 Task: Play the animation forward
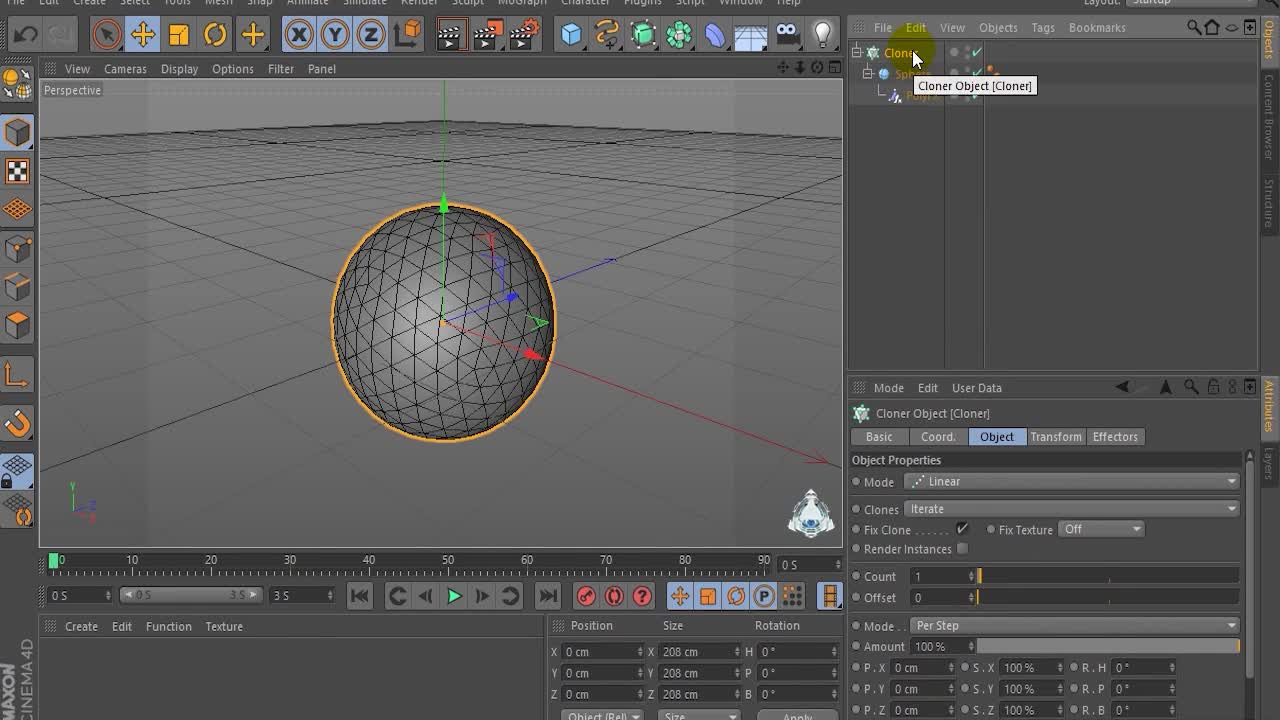[453, 597]
